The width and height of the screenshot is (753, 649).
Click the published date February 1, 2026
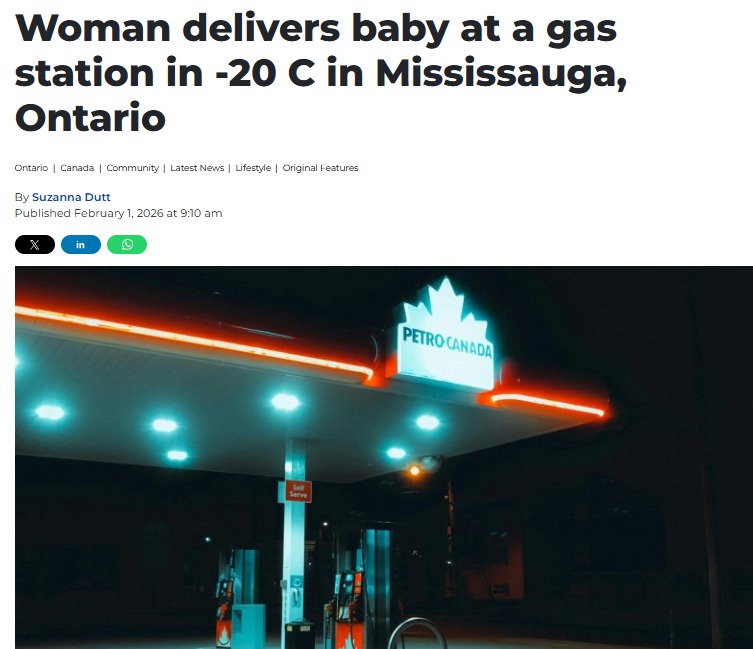pos(119,213)
